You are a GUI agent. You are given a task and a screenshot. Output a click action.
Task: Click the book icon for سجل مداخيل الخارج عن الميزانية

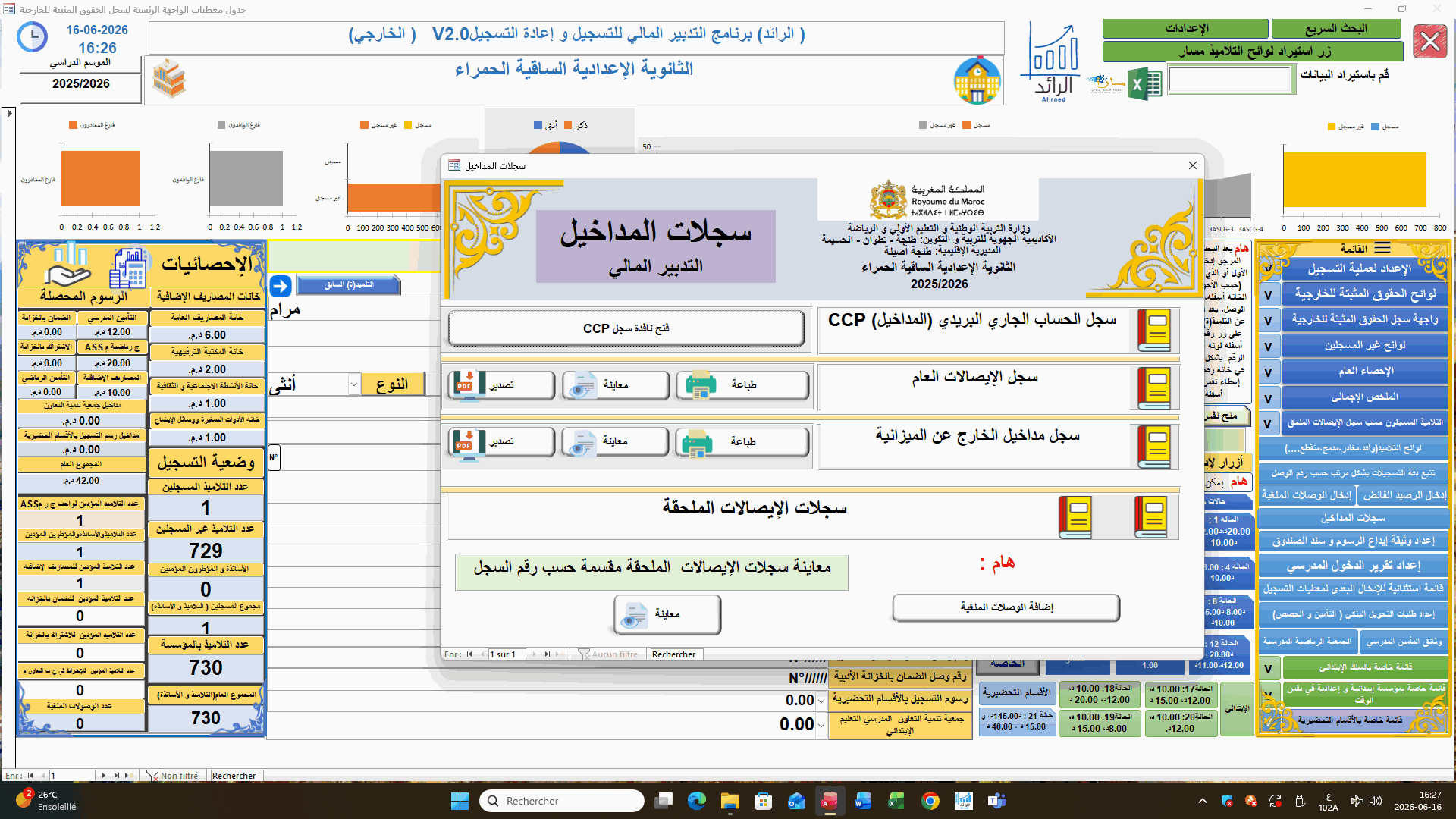click(1155, 446)
